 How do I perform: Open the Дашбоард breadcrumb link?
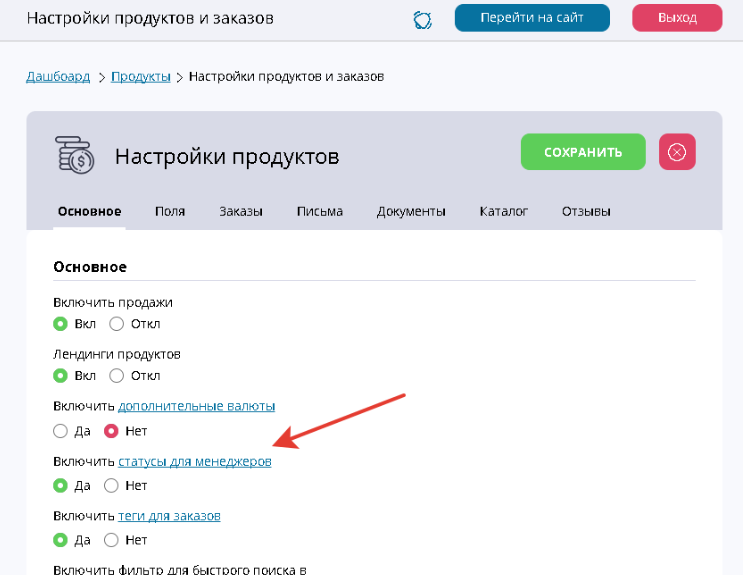pyautogui.click(x=58, y=76)
